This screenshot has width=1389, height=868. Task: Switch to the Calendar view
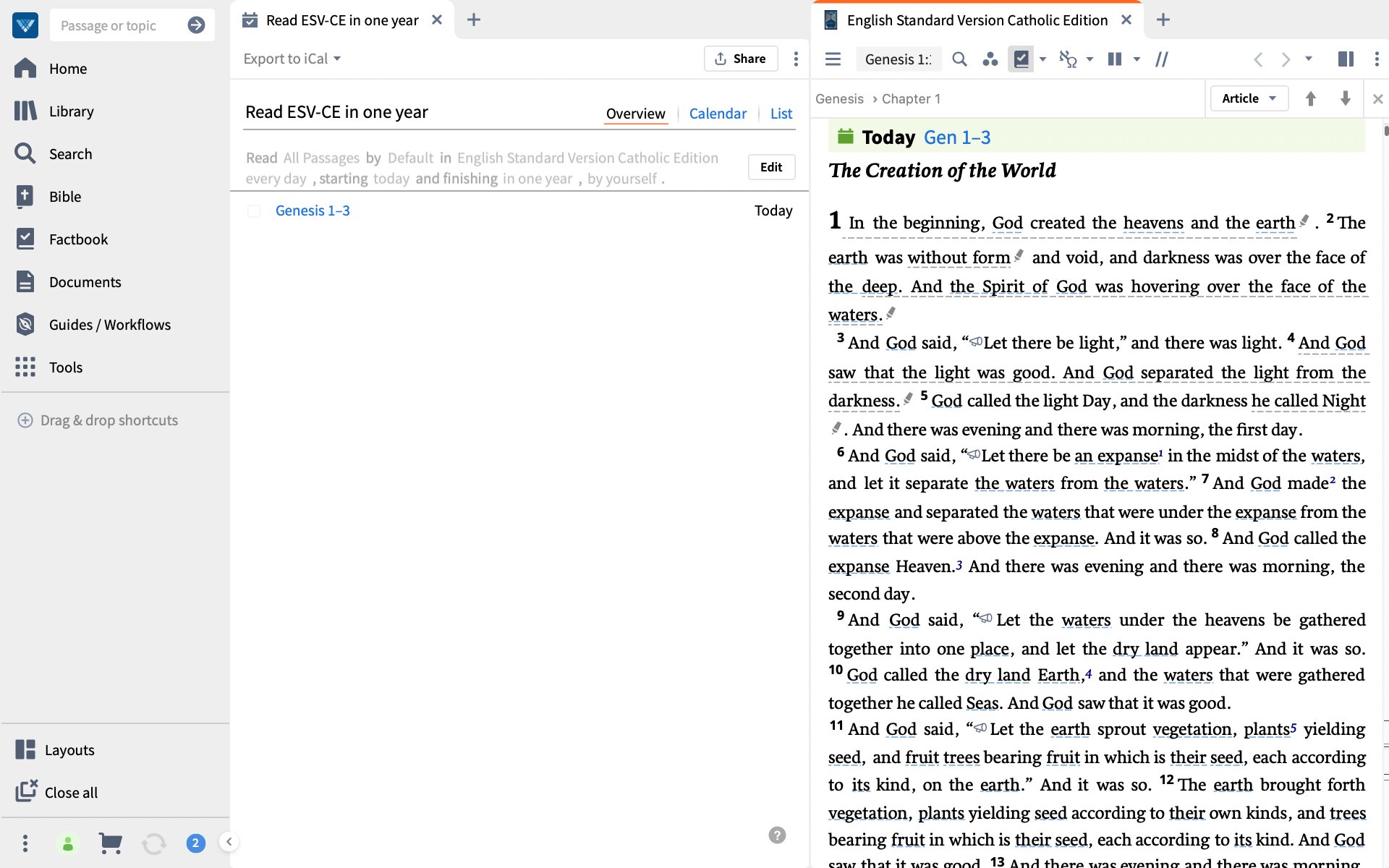pos(718,114)
